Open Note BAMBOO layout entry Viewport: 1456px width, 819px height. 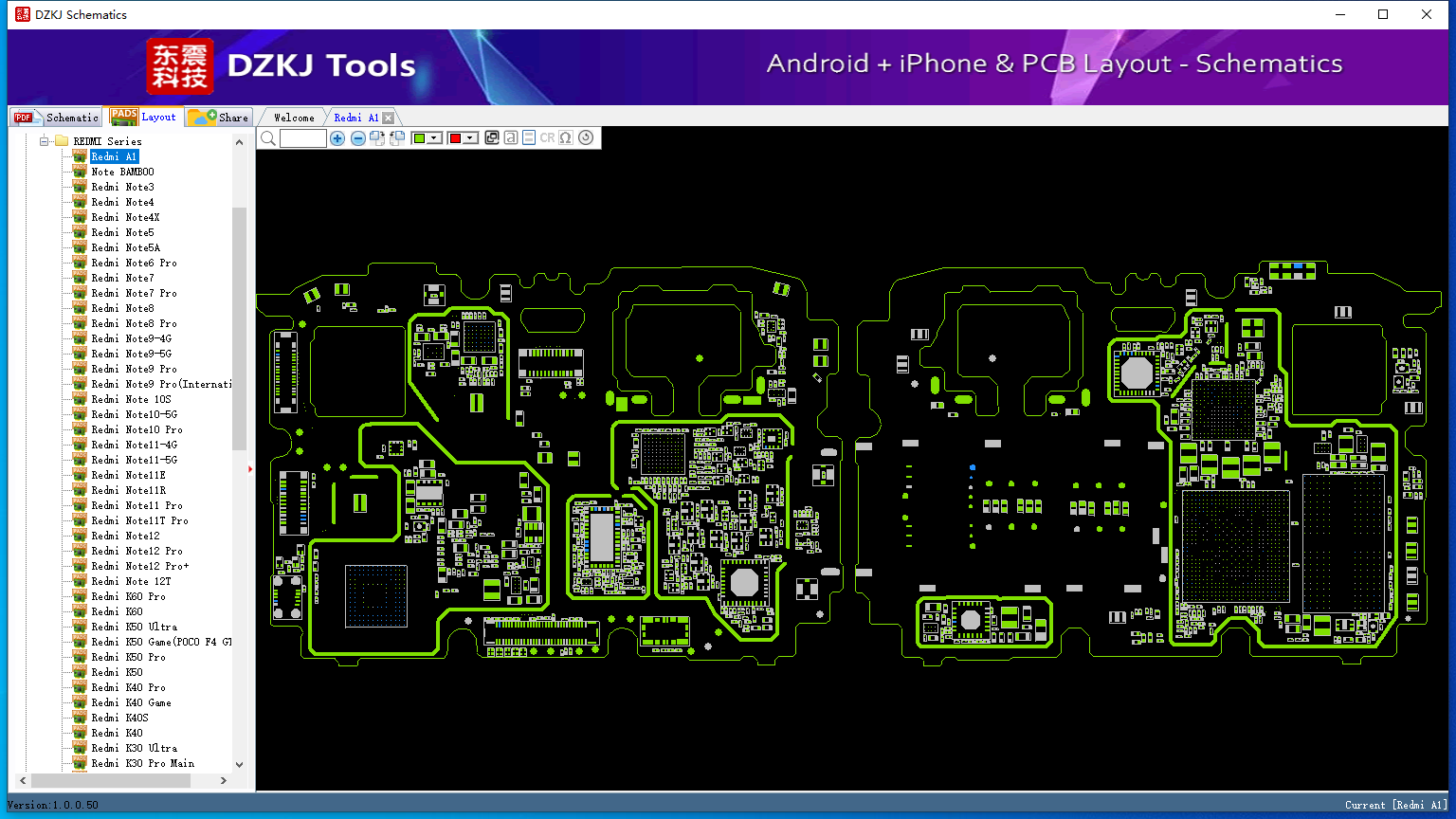click(122, 172)
